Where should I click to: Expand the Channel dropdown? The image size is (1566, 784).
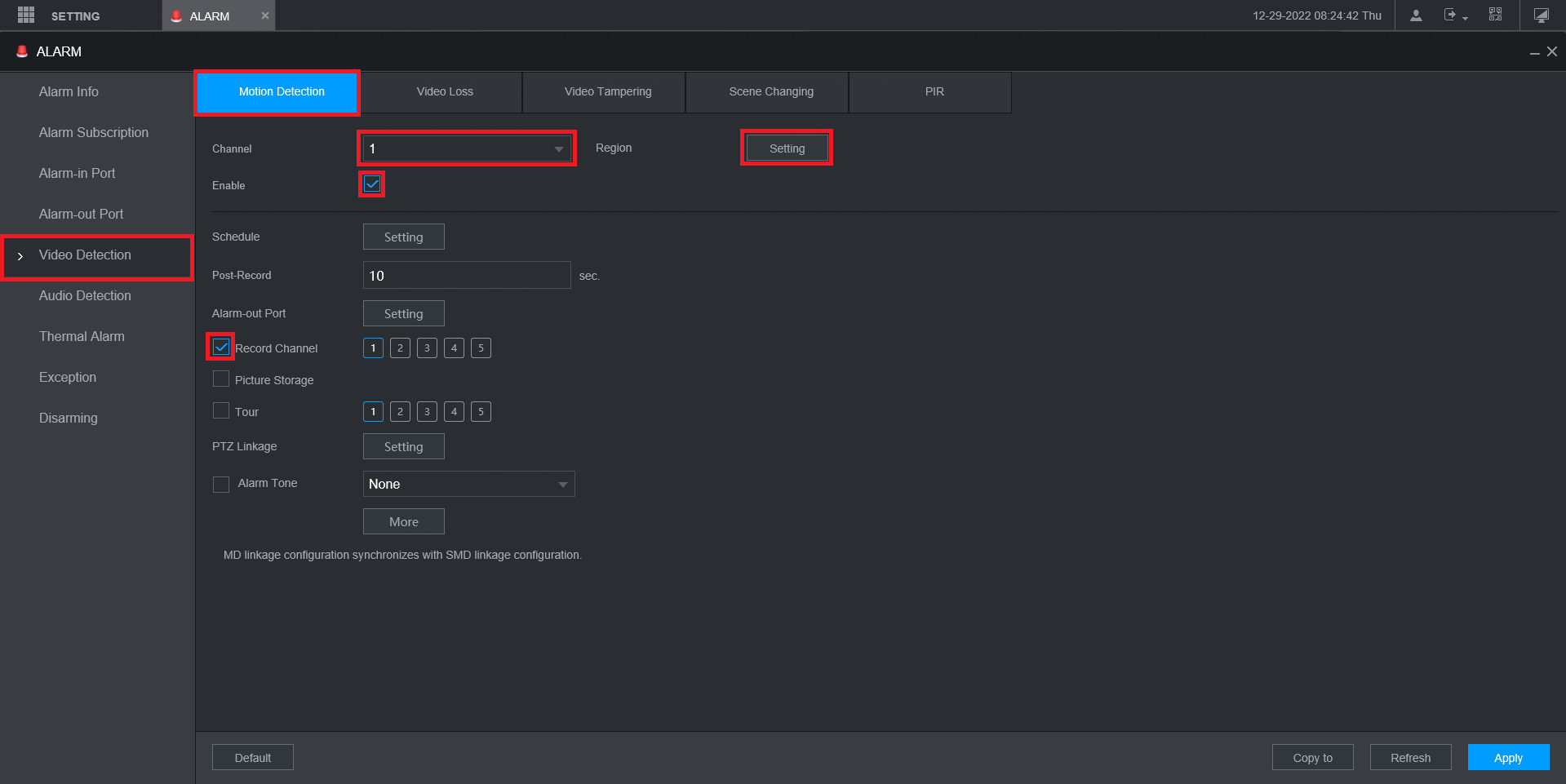coord(467,148)
